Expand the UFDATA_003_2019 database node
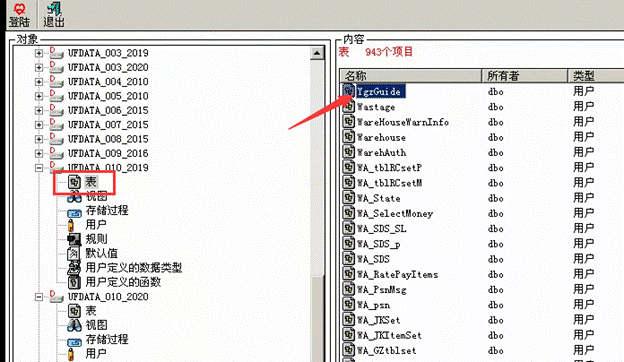The image size is (624, 362). point(39,53)
